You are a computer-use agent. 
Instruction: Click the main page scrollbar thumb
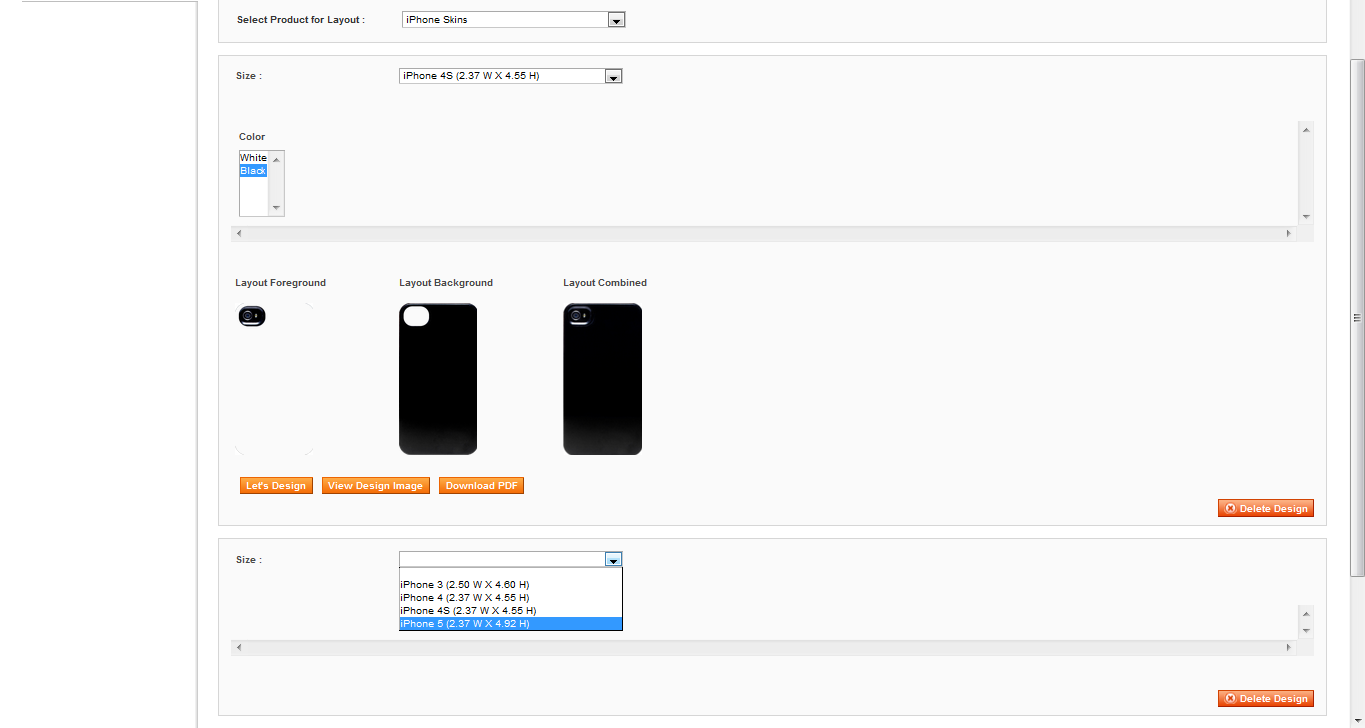click(1357, 316)
